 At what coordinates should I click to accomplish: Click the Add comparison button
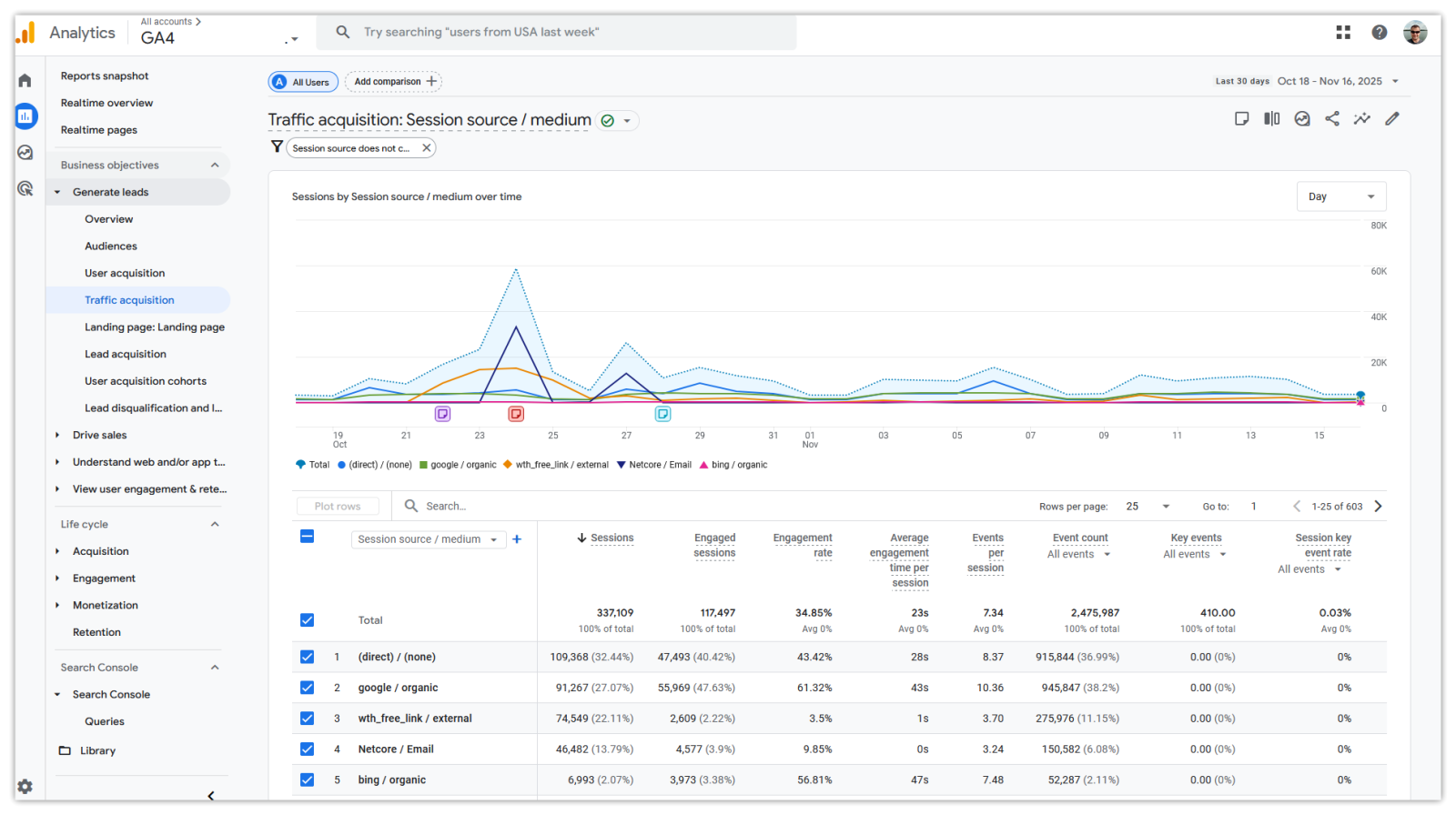pos(394,82)
